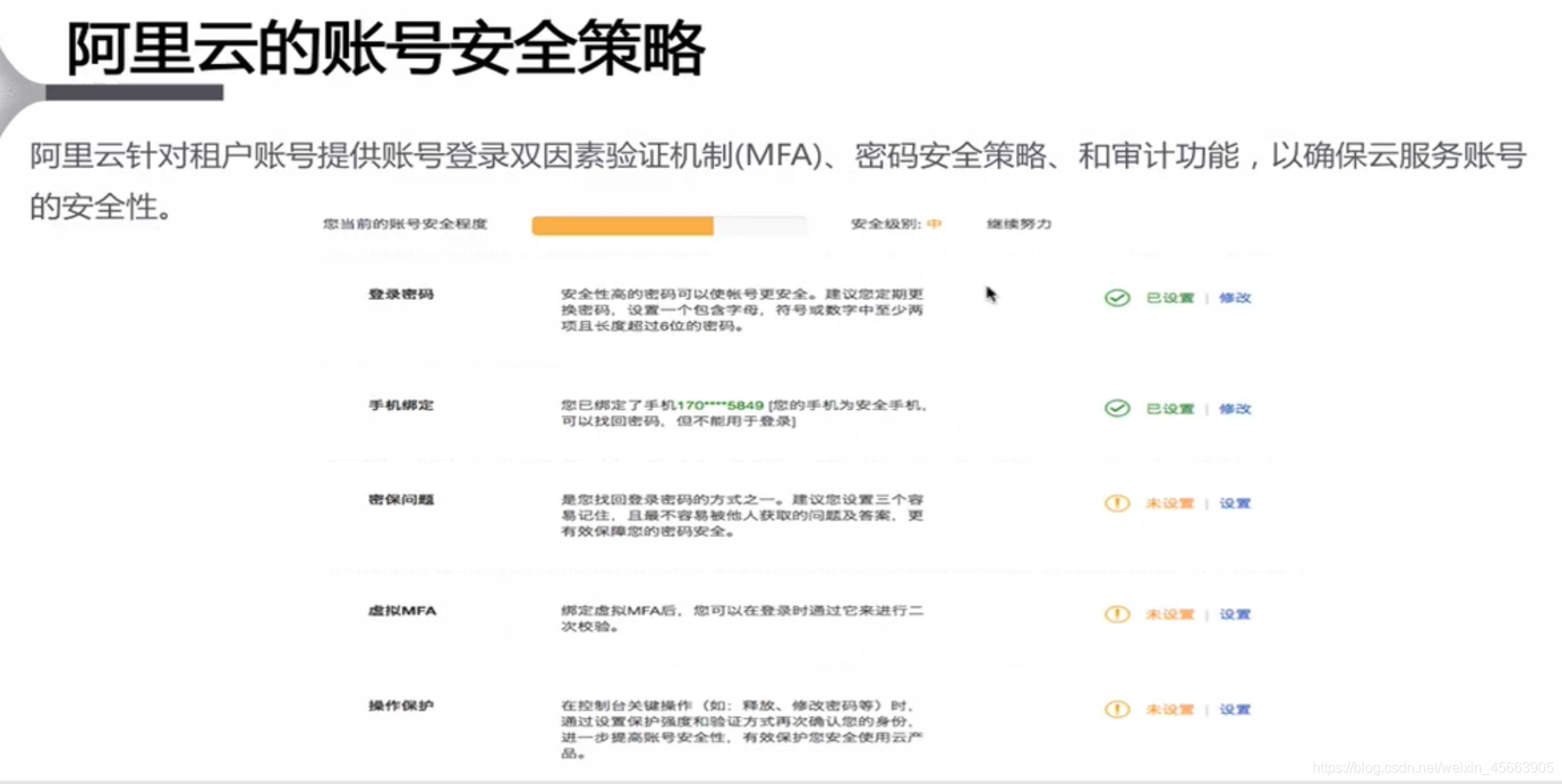Select the 操作保护 row label
Image resolution: width=1562 pixels, height=784 pixels.
pyautogui.click(x=401, y=706)
